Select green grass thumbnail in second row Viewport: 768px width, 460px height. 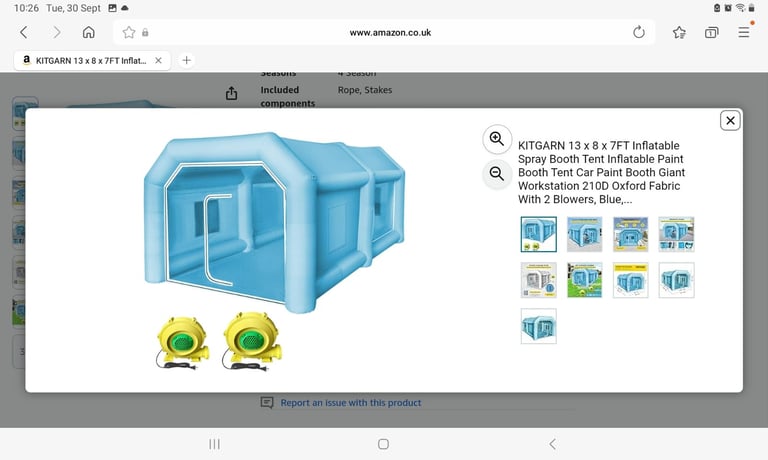(584, 280)
